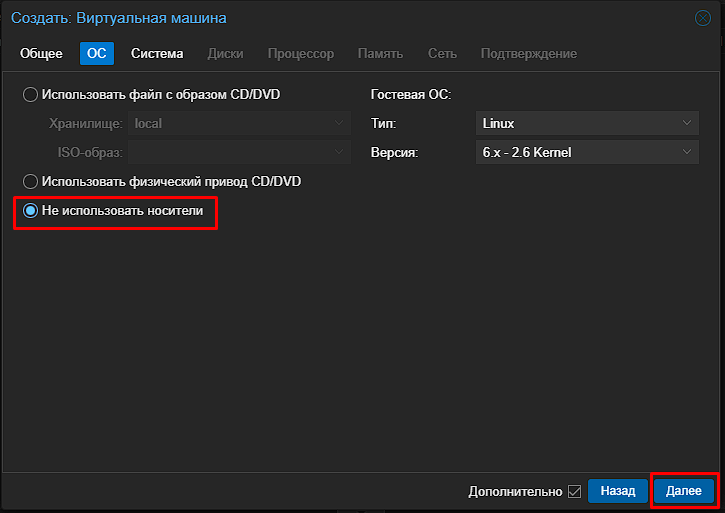Toggle the 'Дополнительно' checkbox
725x513 pixels.
[574, 491]
